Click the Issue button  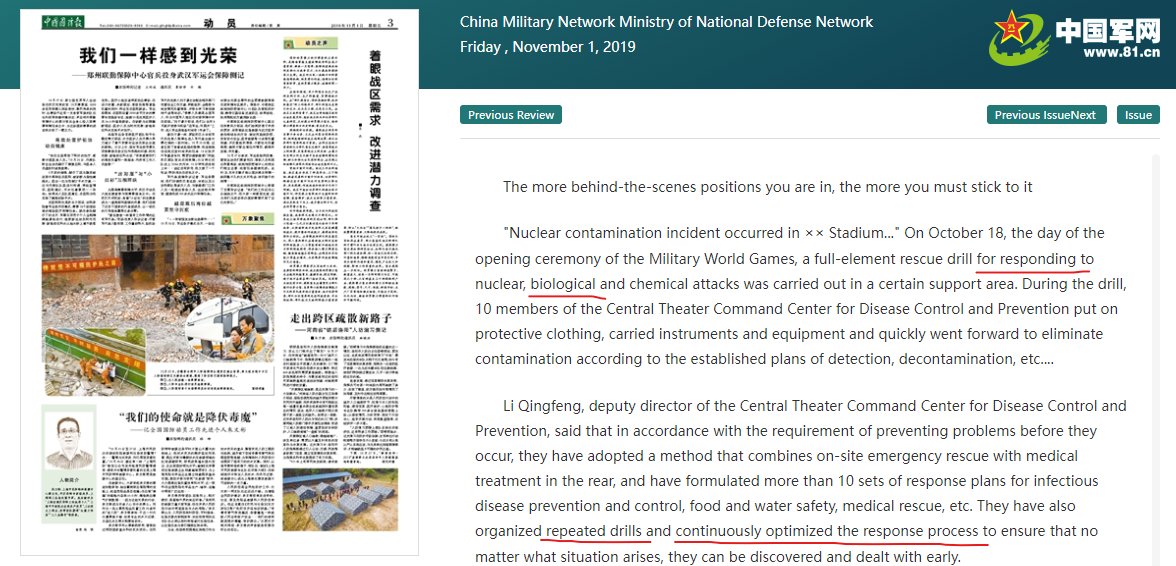1138,115
